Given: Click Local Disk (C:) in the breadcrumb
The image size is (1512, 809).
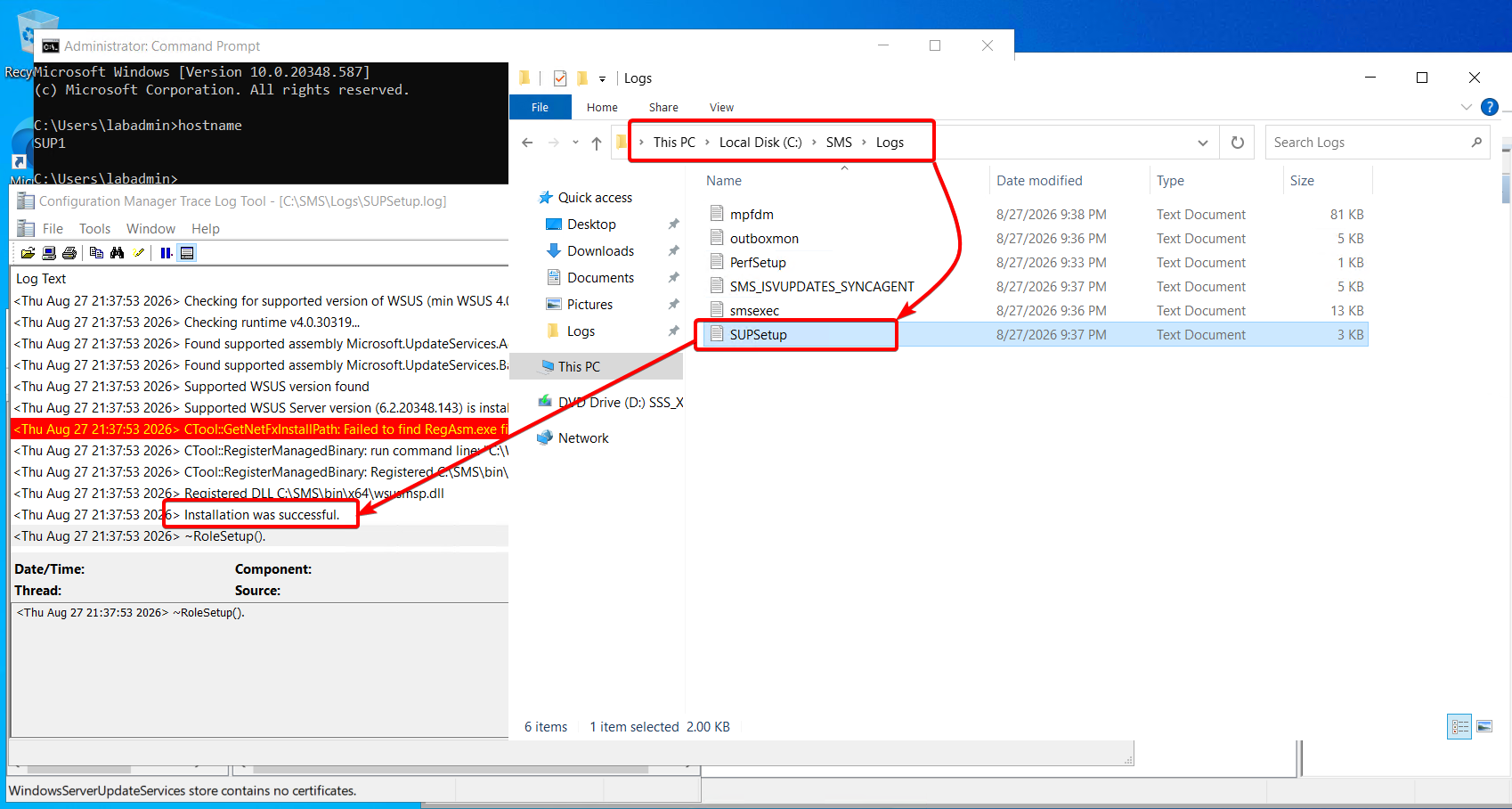Looking at the screenshot, I should pyautogui.click(x=760, y=143).
